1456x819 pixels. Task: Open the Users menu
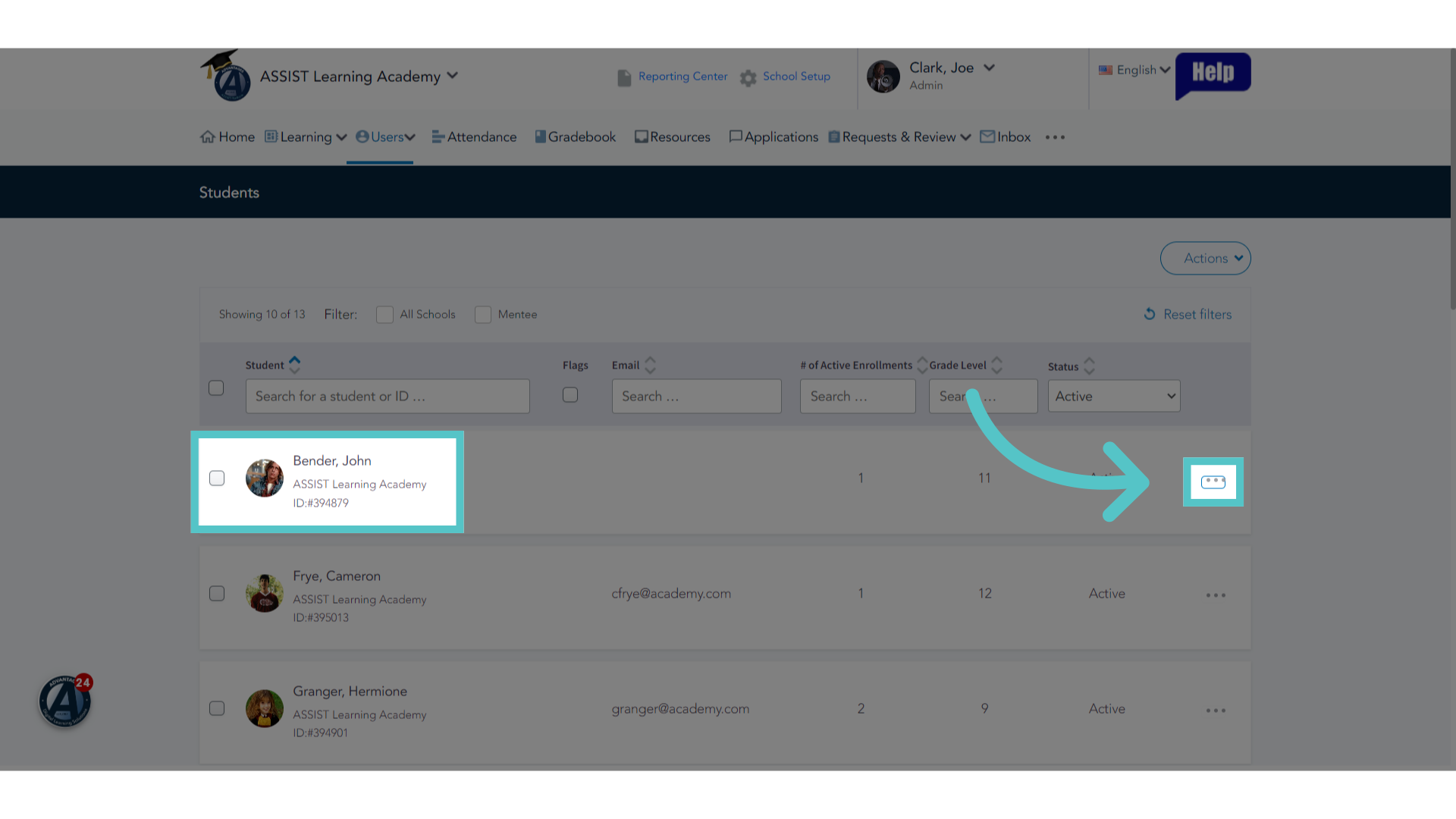385,136
